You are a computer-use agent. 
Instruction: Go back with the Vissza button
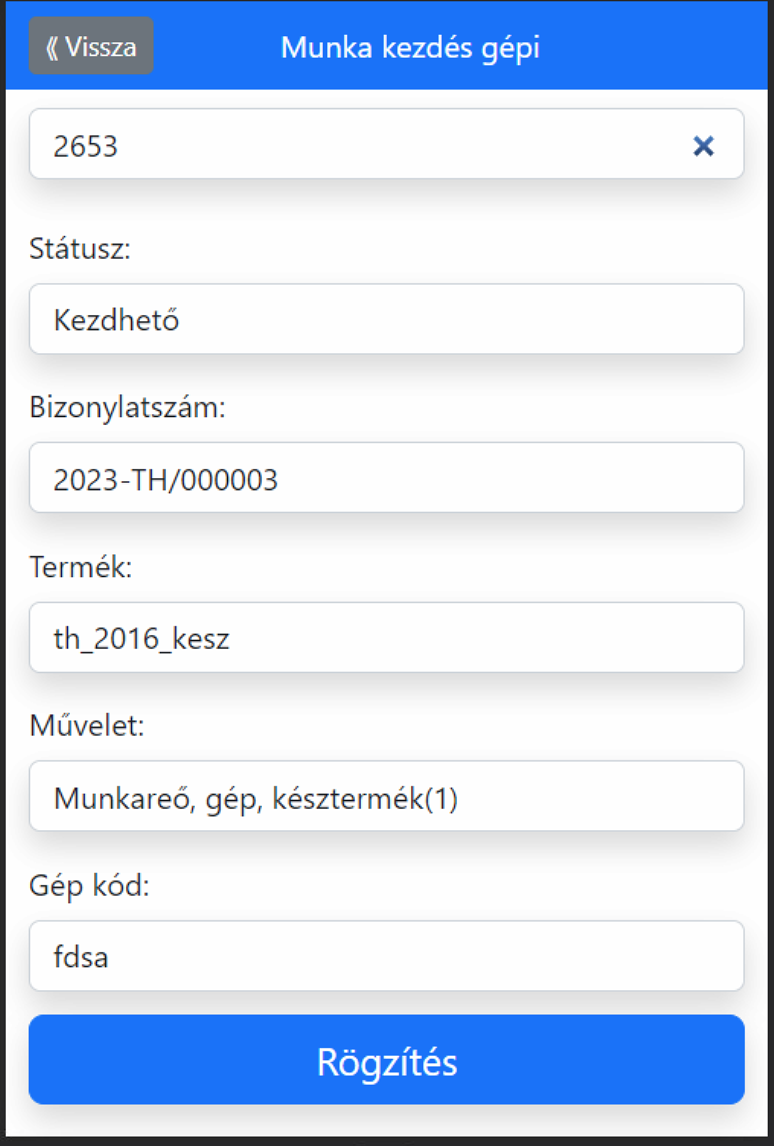(91, 46)
